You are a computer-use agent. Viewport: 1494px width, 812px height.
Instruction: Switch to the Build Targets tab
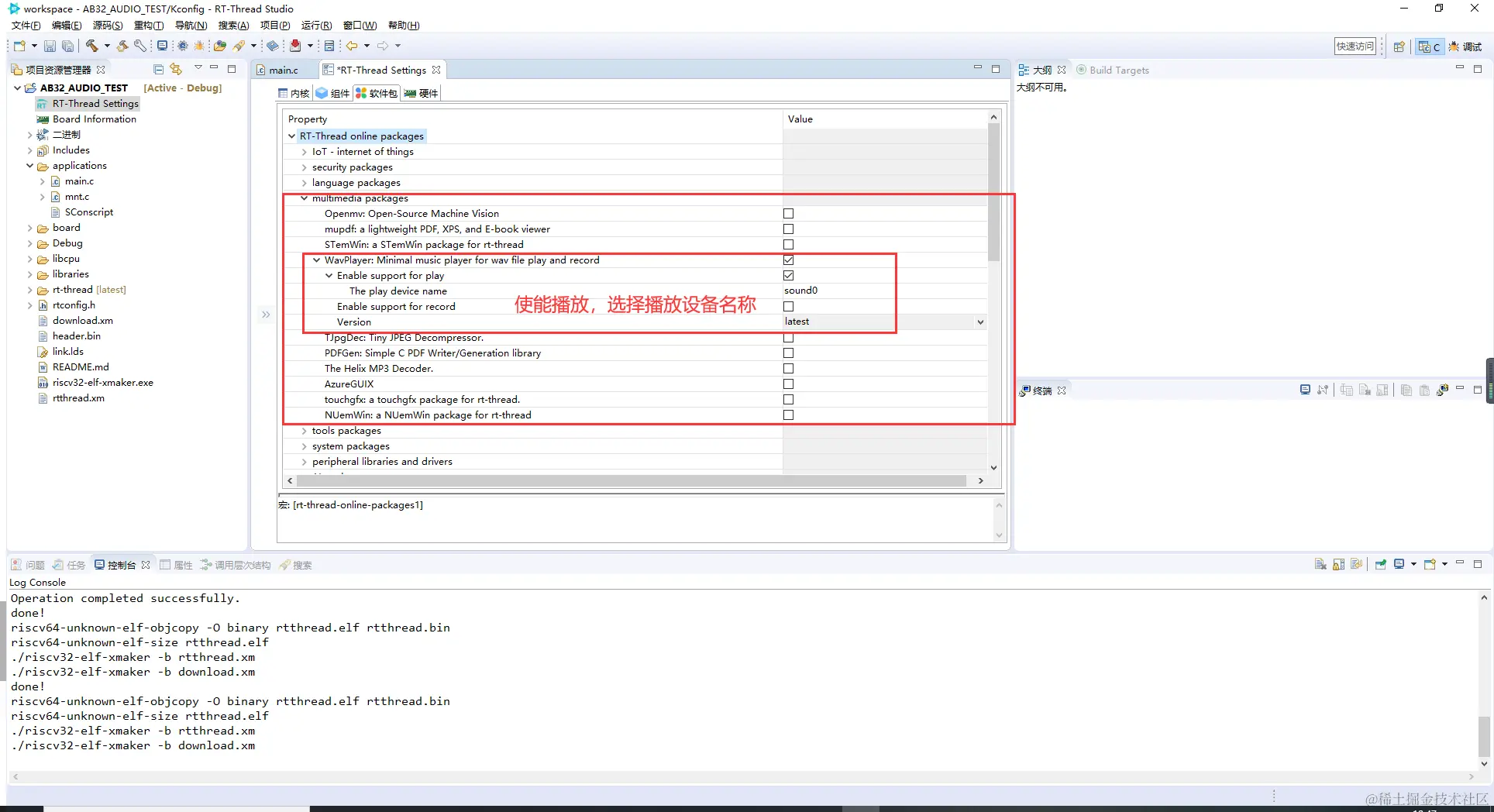[1112, 70]
